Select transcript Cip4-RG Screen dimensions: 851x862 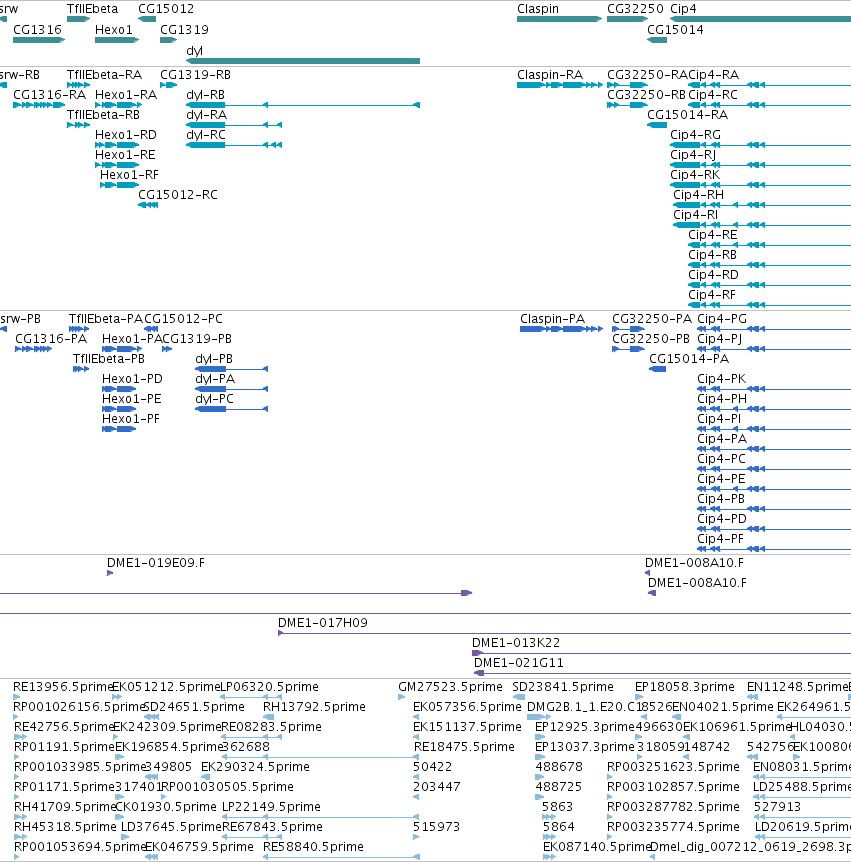pyautogui.click(x=760, y=145)
